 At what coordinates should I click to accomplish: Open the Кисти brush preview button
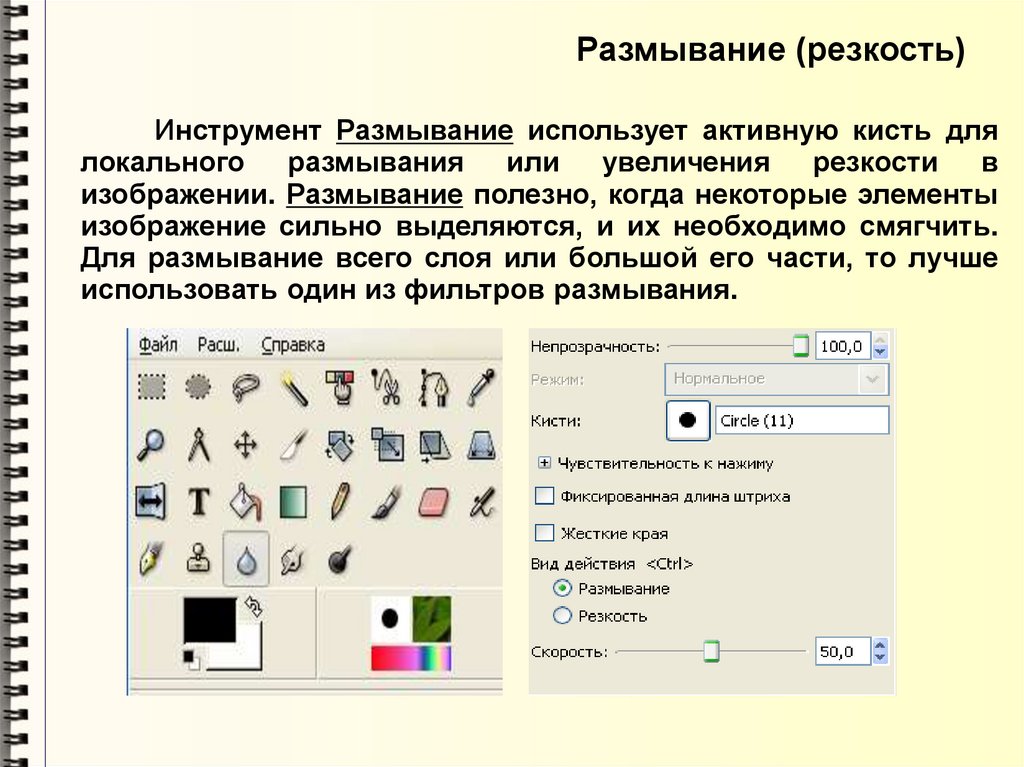click(x=688, y=420)
